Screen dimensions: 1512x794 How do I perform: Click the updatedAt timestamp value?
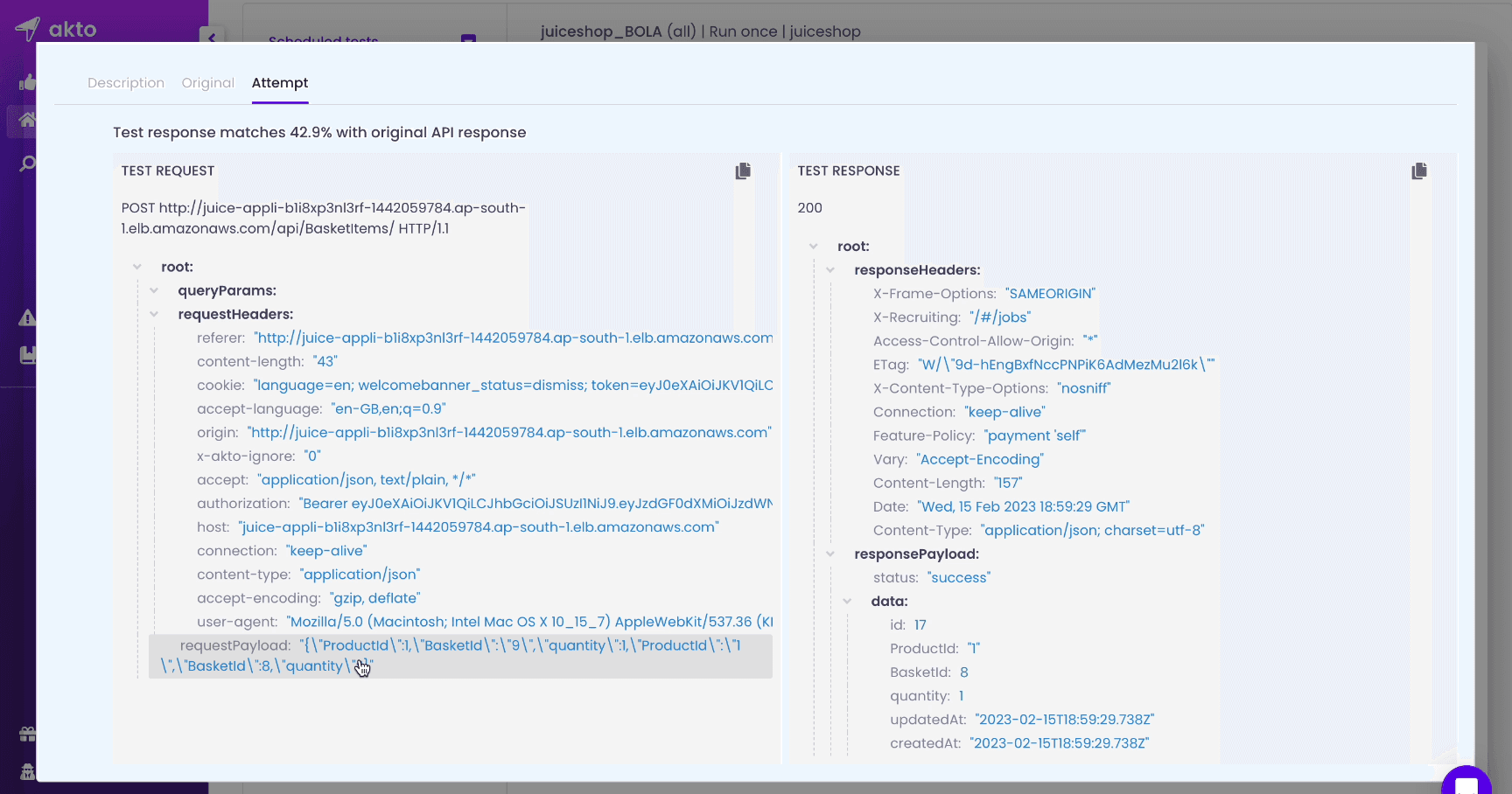[1065, 718]
